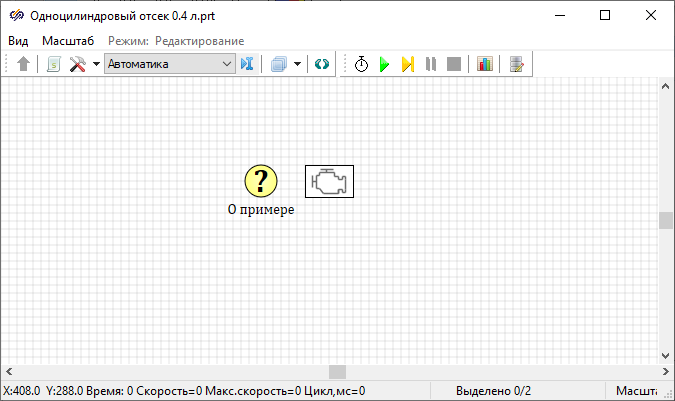
Task: Expand the stacked windows dropdown arrow
Action: (297, 64)
